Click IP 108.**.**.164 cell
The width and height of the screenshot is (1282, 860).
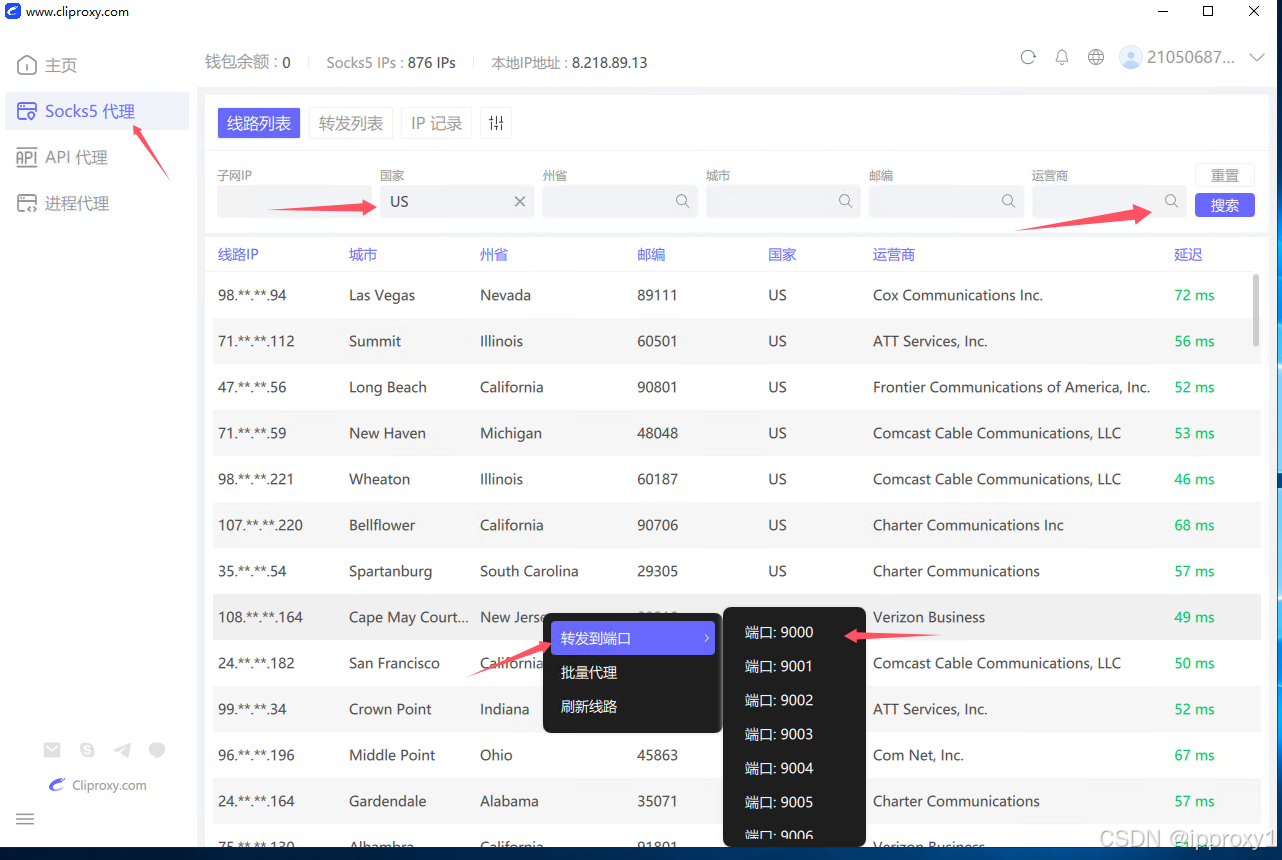[x=260, y=617]
